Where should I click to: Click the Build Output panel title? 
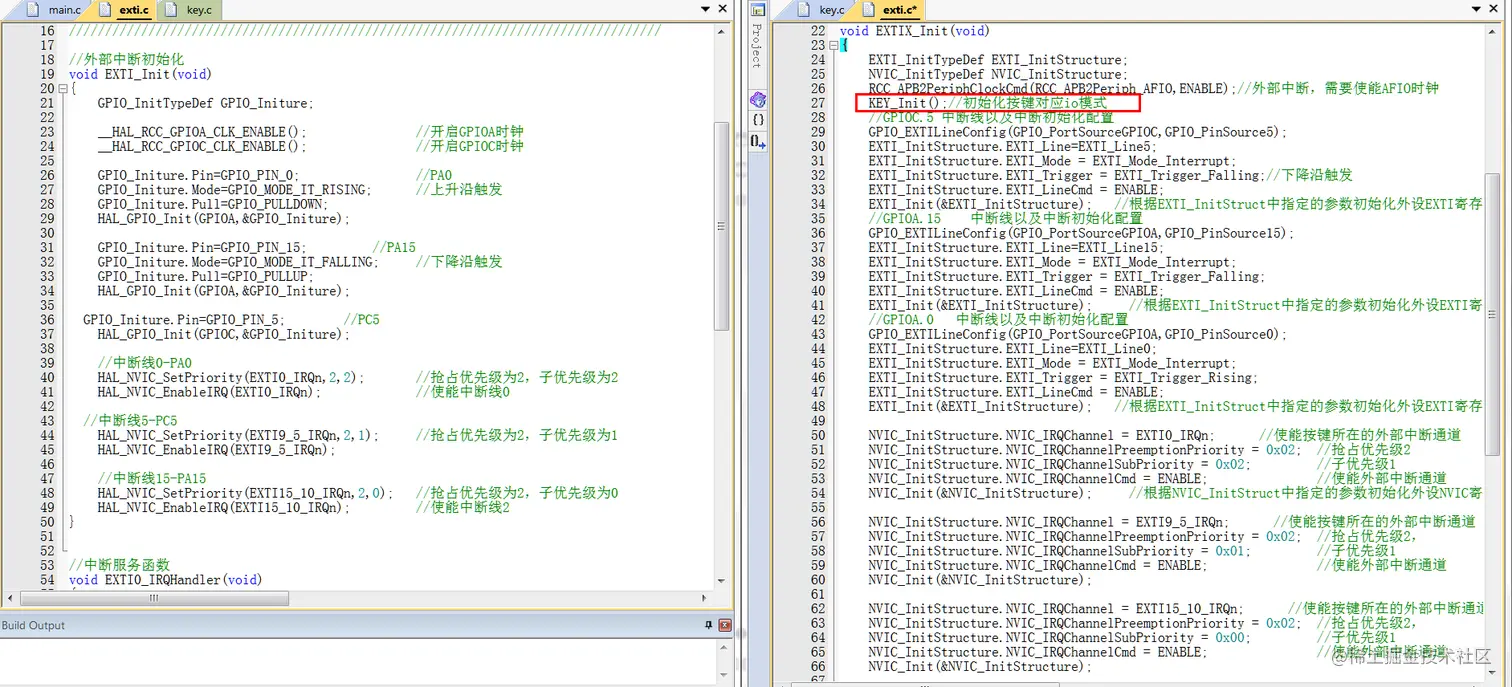33,625
